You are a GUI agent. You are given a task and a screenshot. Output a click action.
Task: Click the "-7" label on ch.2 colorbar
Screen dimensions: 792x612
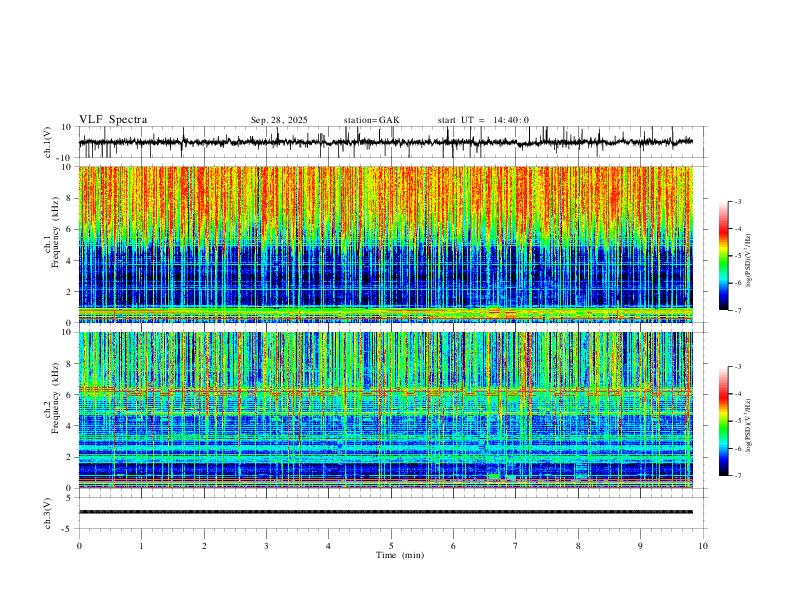coord(737,475)
